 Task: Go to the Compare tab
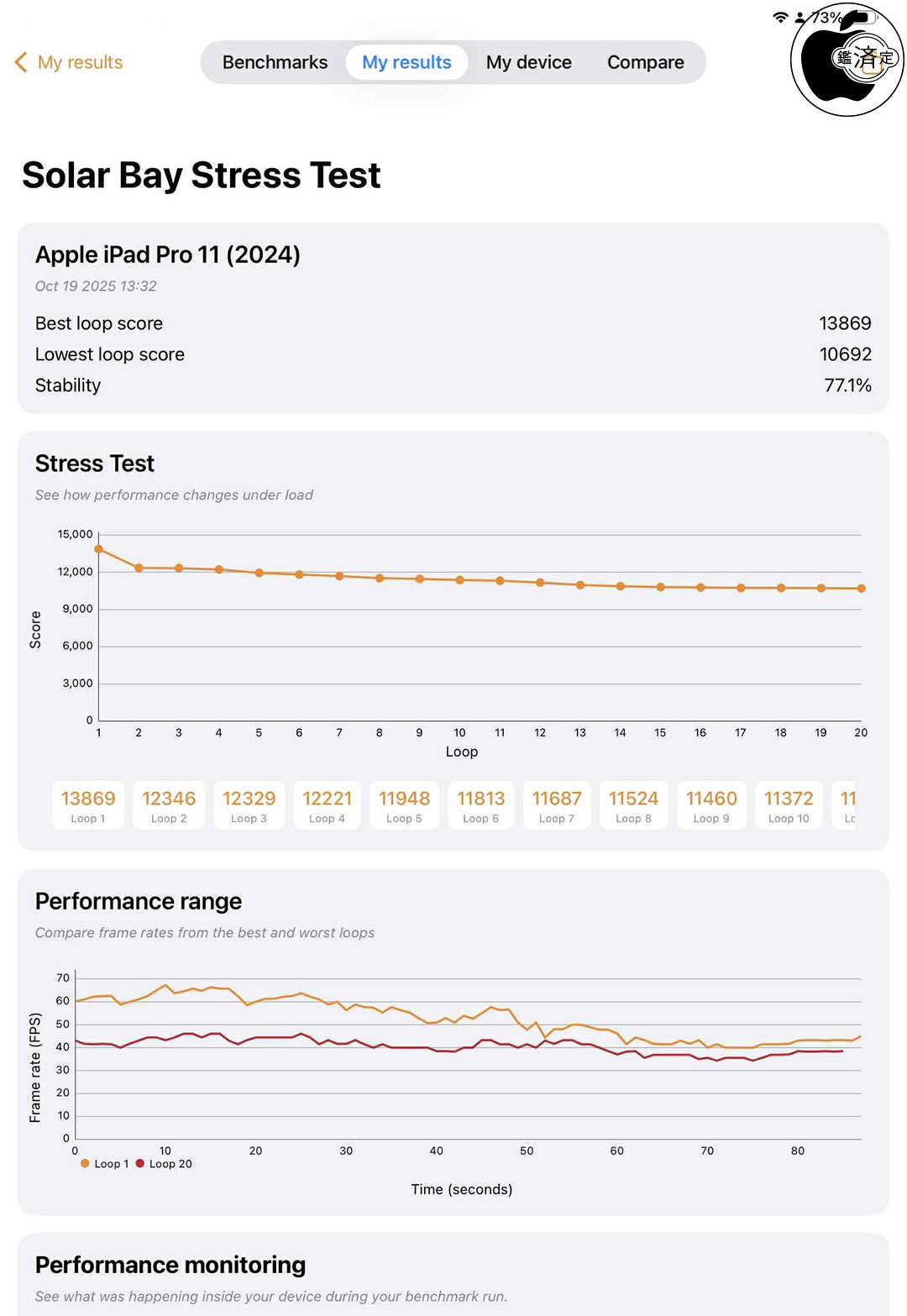coord(645,62)
